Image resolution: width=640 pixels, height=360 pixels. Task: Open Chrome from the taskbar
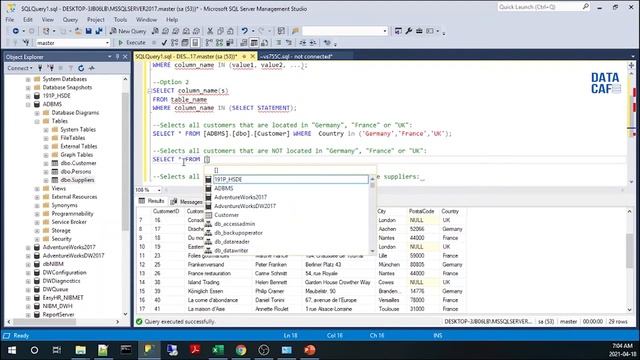[x=241, y=350]
